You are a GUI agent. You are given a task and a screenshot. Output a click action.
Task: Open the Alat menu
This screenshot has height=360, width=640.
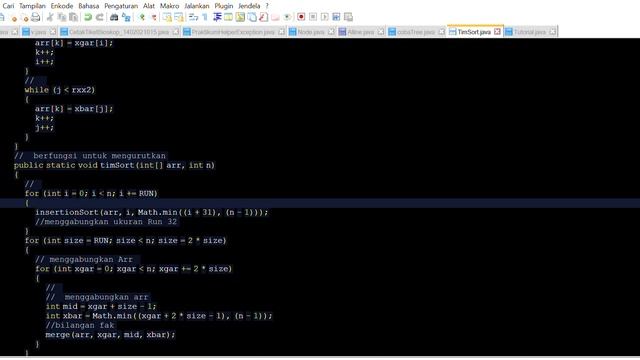(149, 6)
